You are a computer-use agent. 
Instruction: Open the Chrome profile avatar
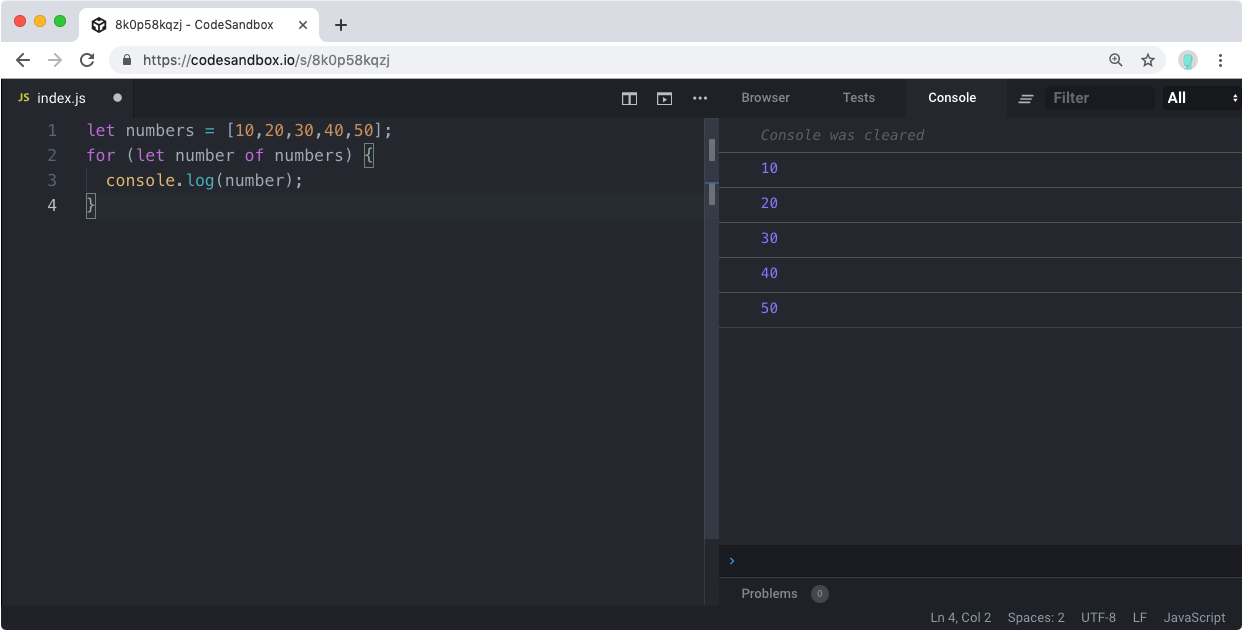point(1188,60)
